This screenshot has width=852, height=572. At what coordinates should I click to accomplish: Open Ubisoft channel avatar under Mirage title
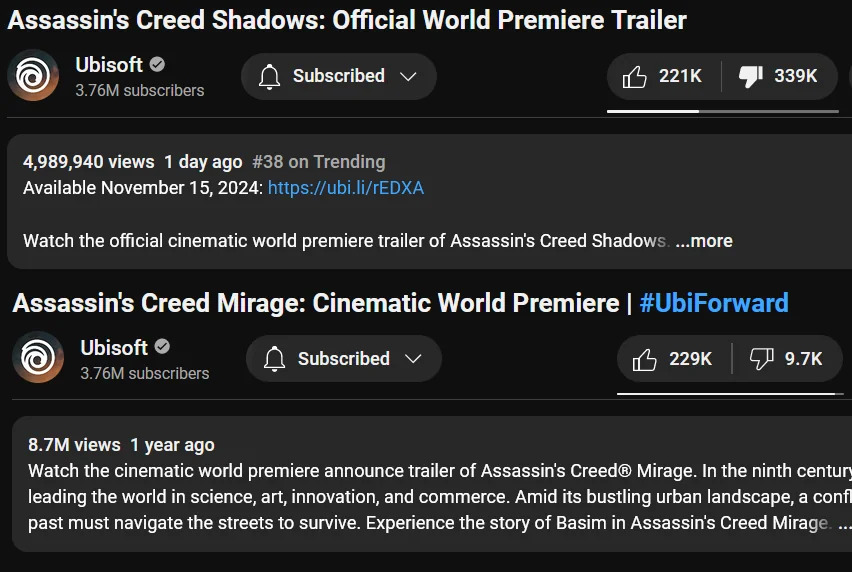pyautogui.click(x=38, y=357)
